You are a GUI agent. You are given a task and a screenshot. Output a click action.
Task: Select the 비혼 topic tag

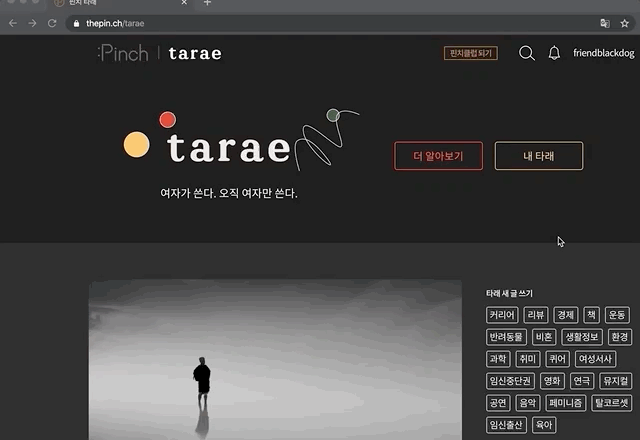tap(544, 337)
